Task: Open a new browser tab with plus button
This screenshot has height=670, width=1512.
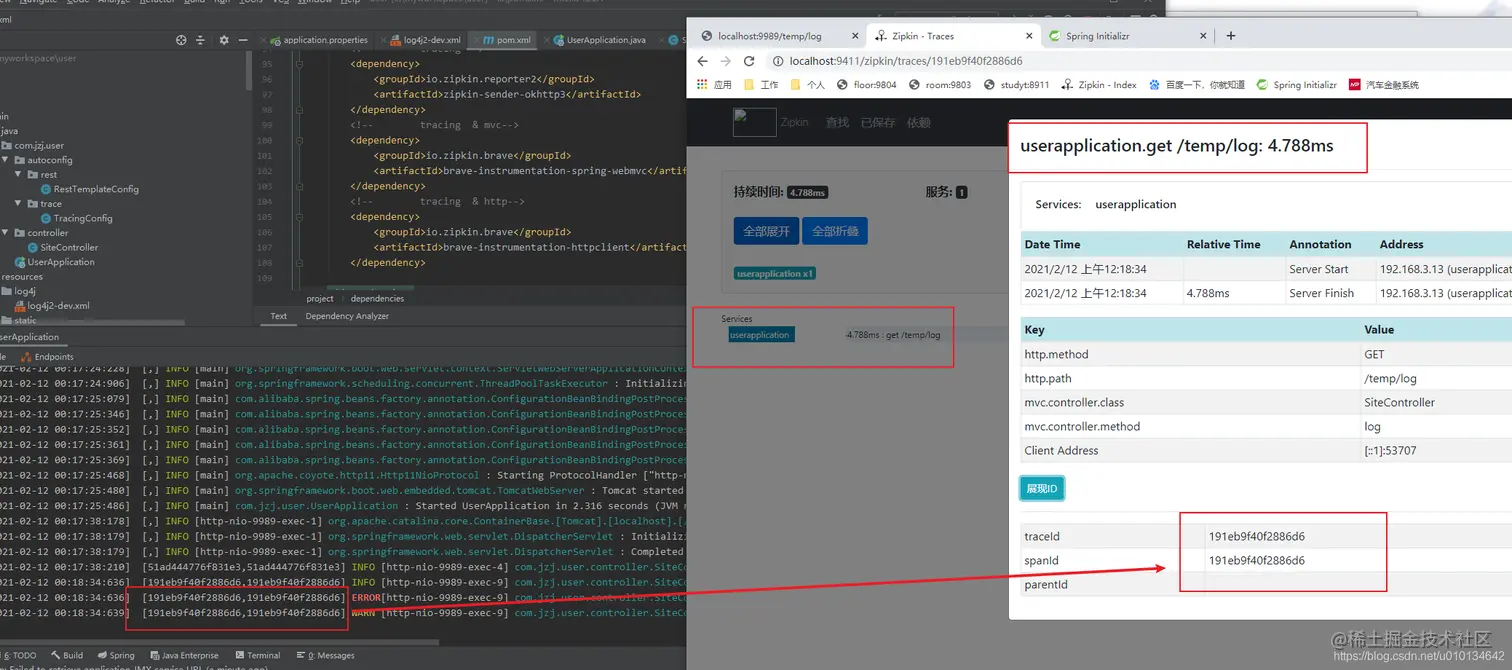Action: click(1231, 36)
